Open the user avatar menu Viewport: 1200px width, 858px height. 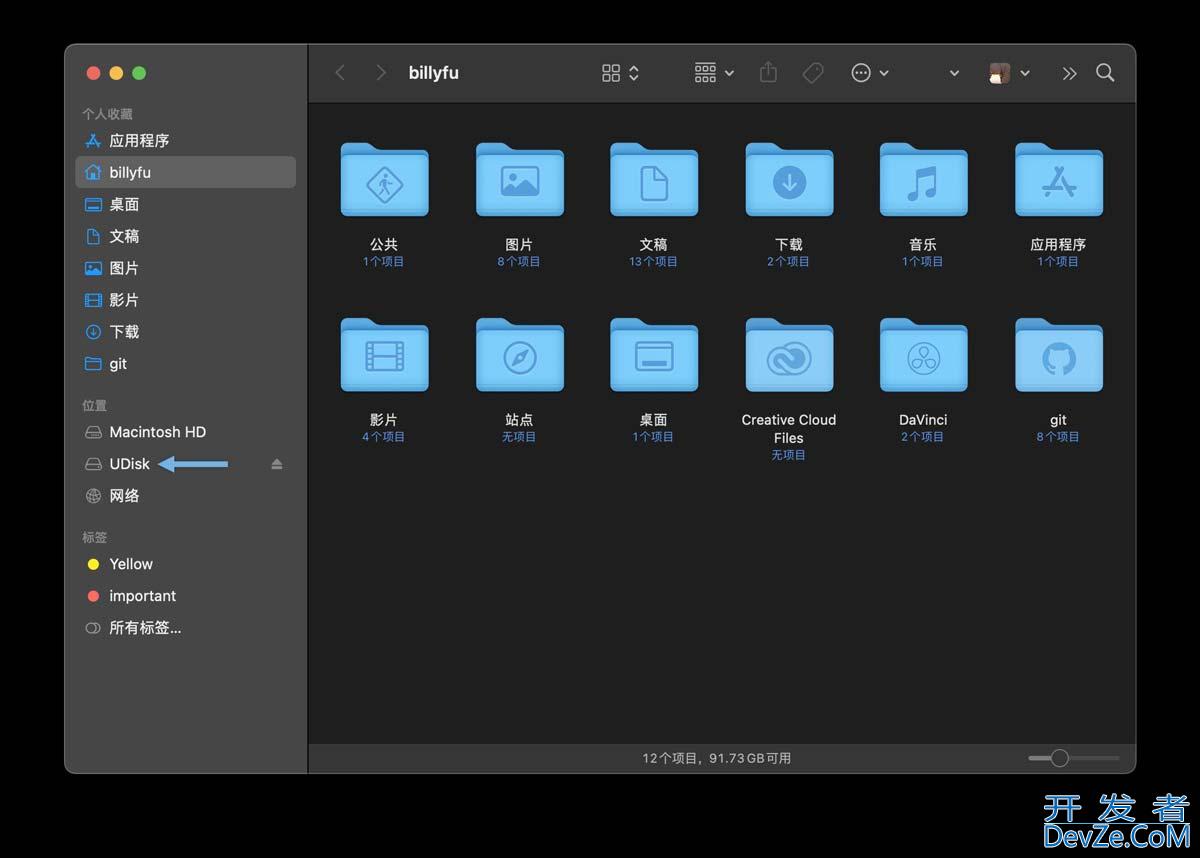click(1009, 73)
